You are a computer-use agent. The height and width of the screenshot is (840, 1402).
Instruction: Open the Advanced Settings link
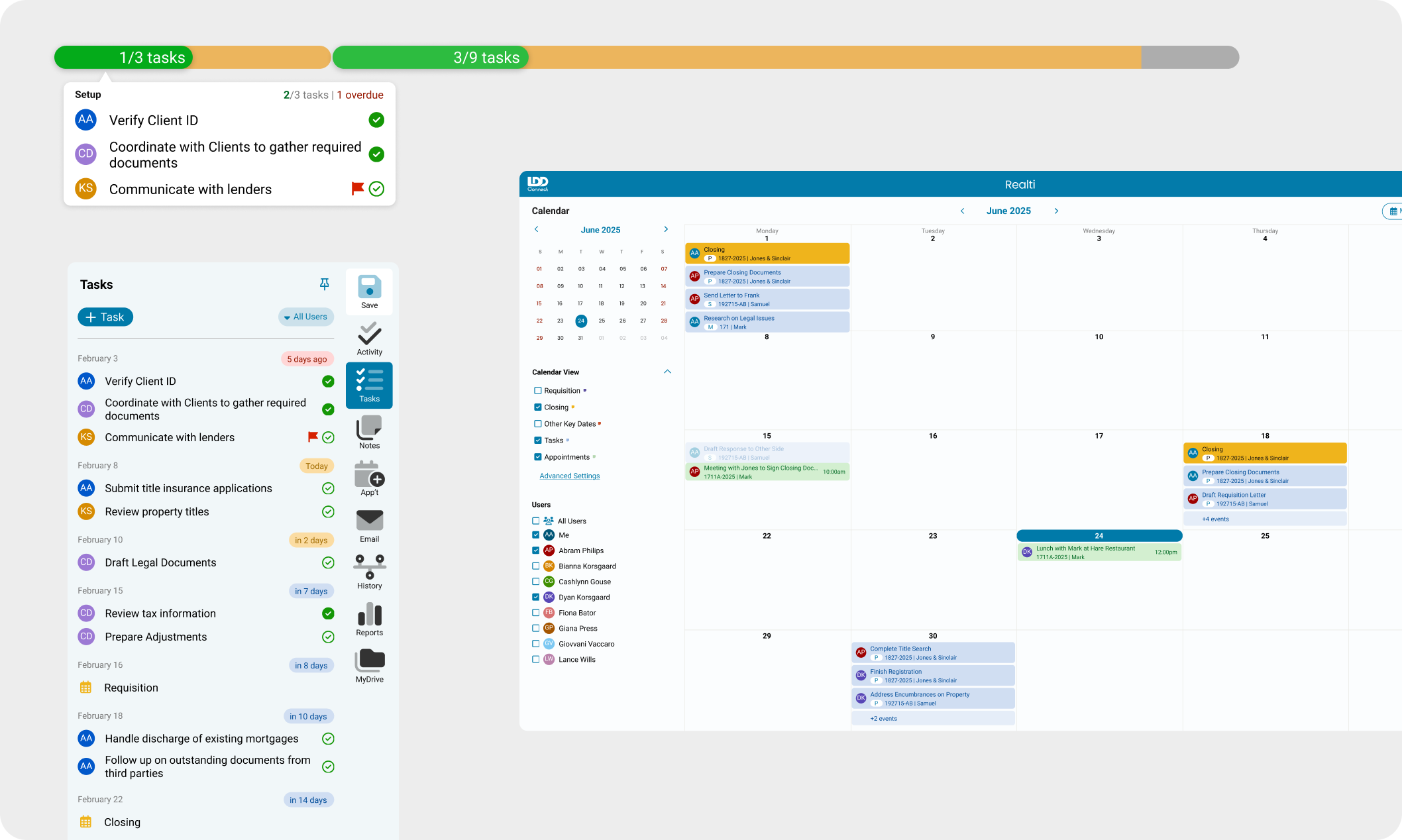coord(569,476)
